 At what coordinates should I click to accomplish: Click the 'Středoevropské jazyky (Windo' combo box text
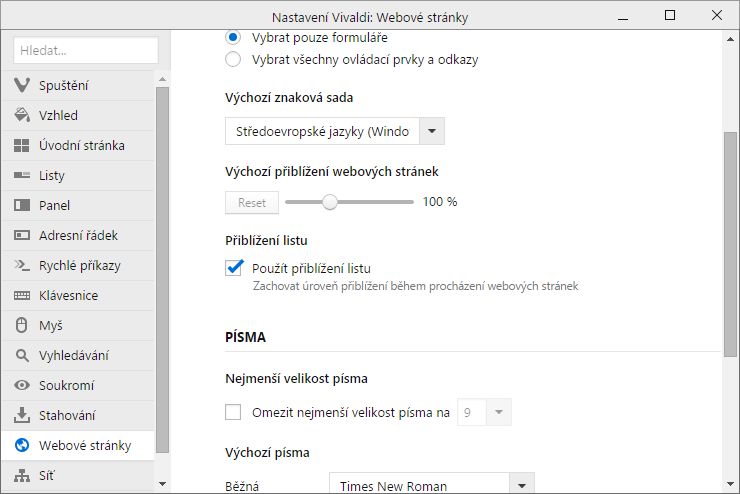click(322, 131)
